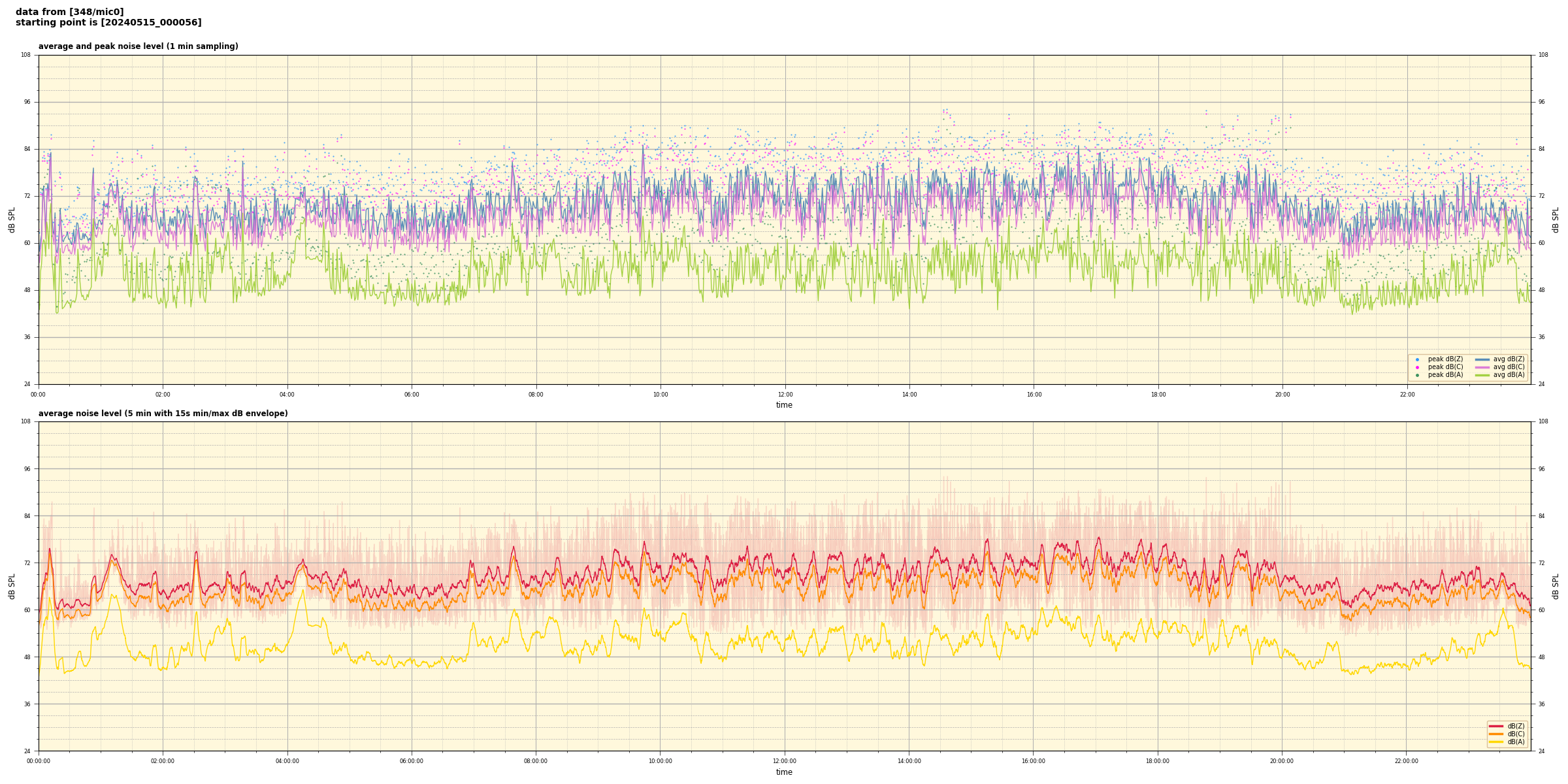Viewport: 1568px width, 784px height.
Task: Click the 18:00:00 tick on bottom chart axis
Action: pos(1158,761)
